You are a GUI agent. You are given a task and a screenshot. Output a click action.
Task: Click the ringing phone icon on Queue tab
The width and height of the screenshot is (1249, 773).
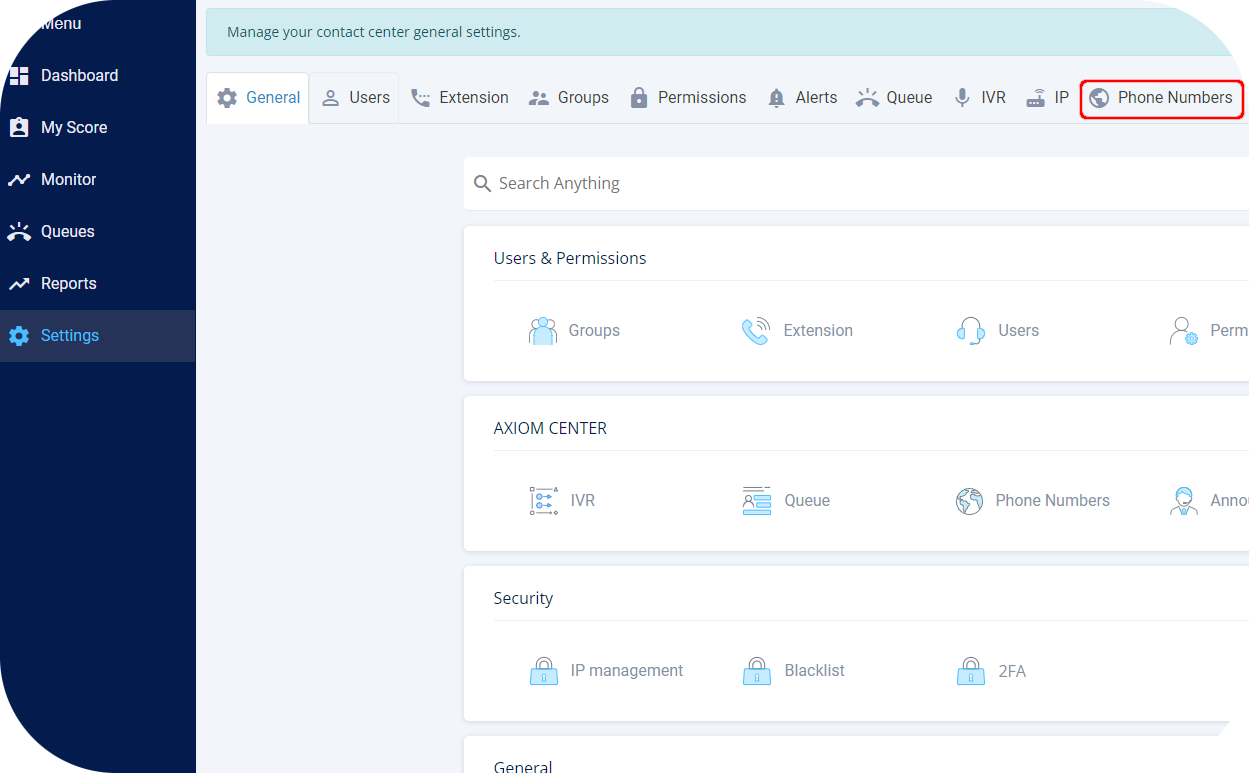[867, 98]
